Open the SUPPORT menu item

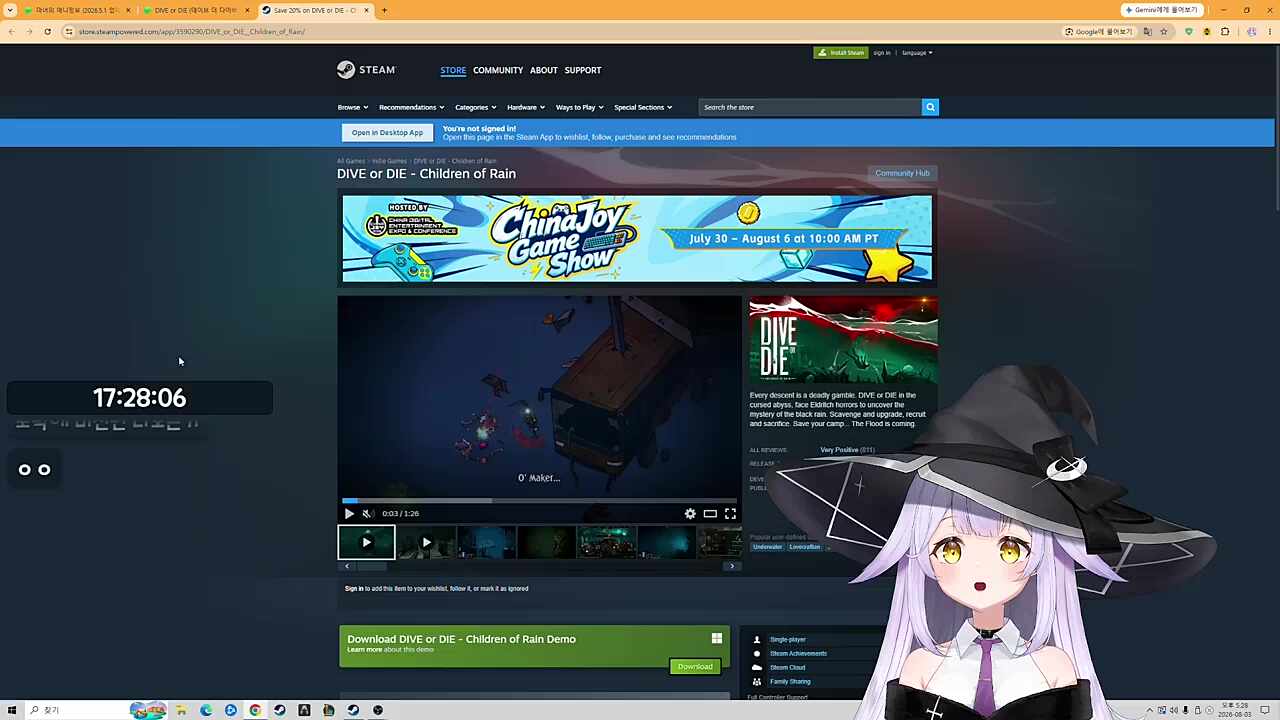click(583, 71)
